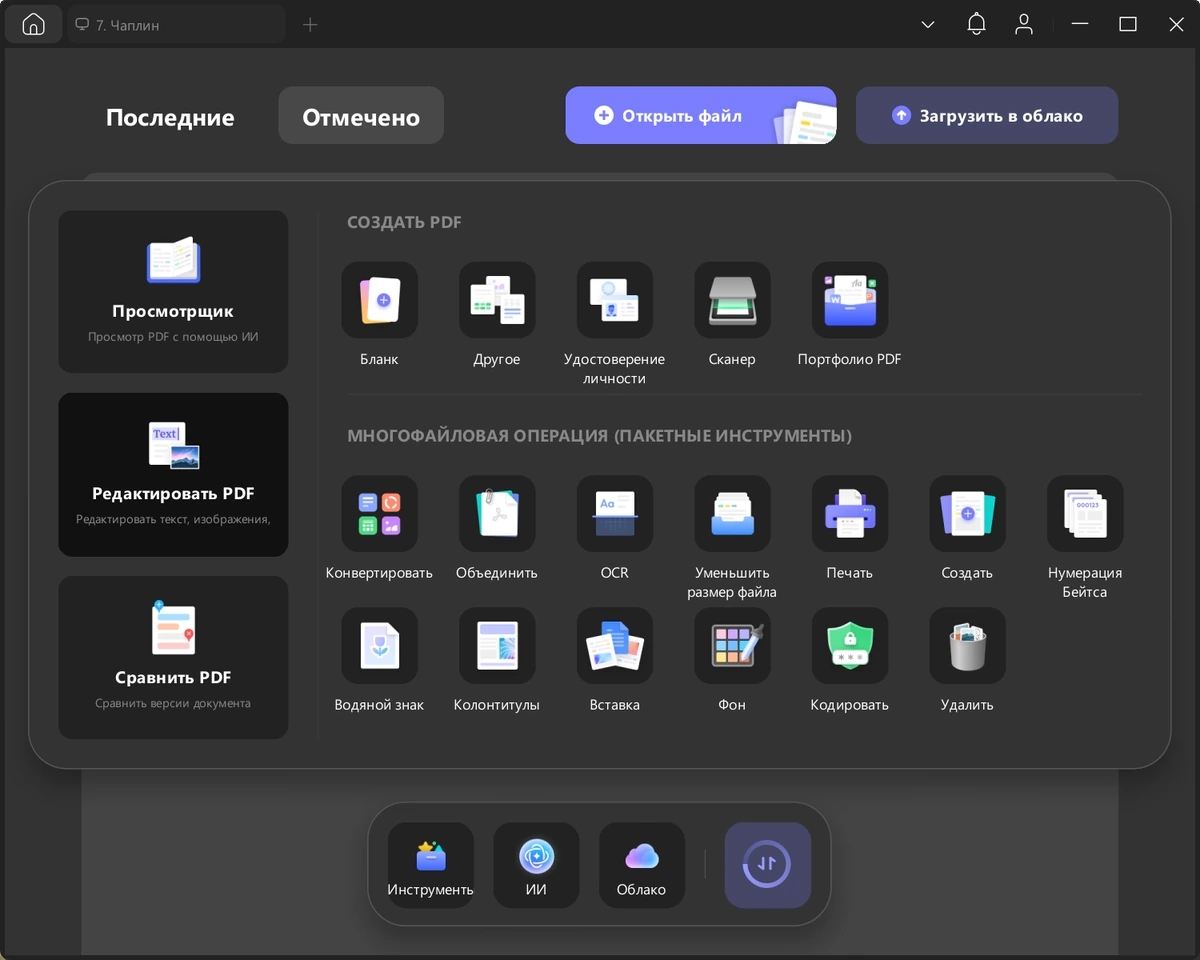Choose Другое create PDF option

click(497, 300)
